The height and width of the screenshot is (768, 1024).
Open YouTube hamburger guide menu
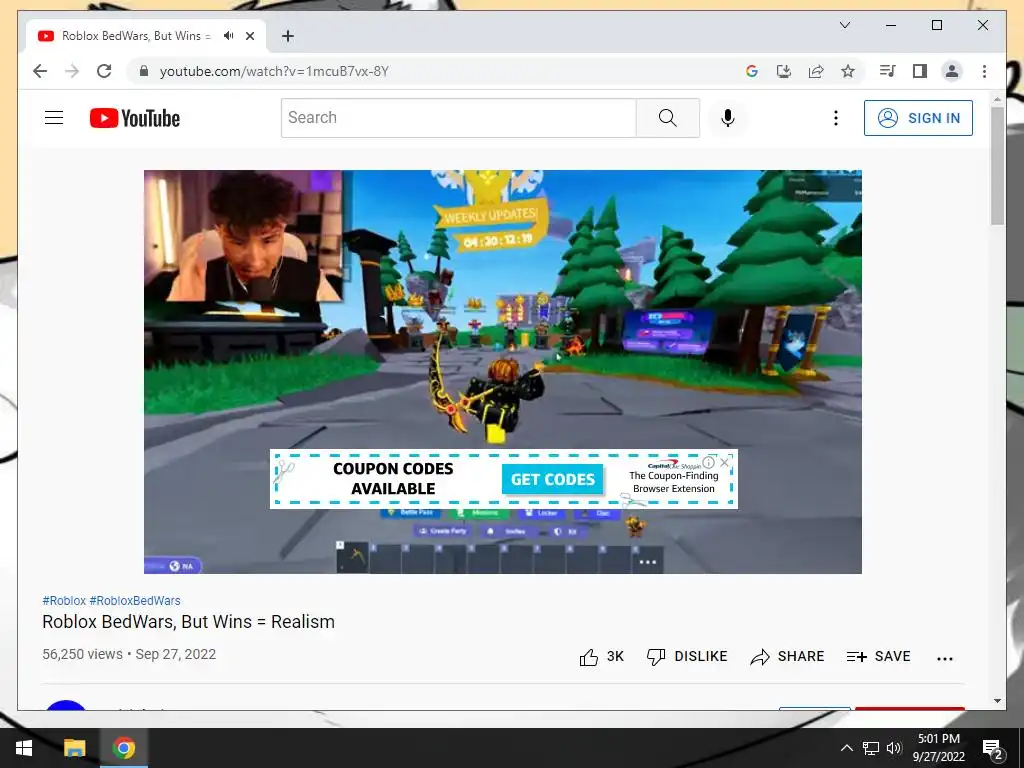pyautogui.click(x=54, y=118)
